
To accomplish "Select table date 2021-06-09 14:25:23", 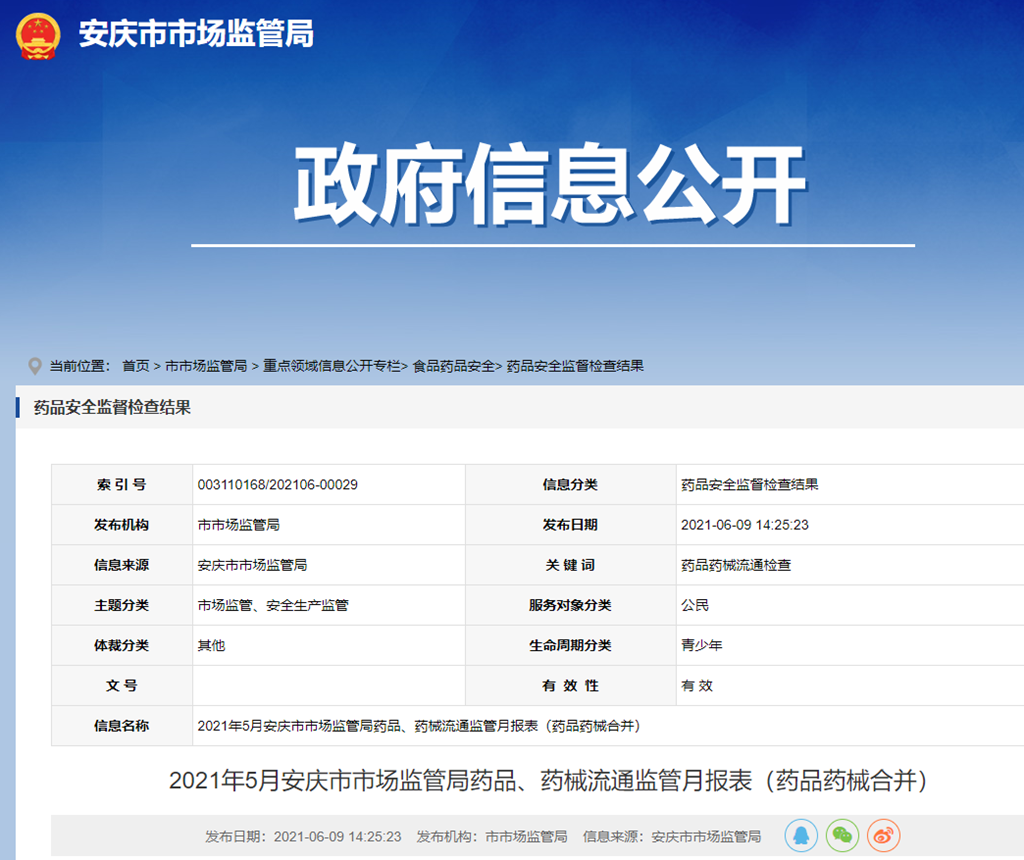I will click(744, 525).
